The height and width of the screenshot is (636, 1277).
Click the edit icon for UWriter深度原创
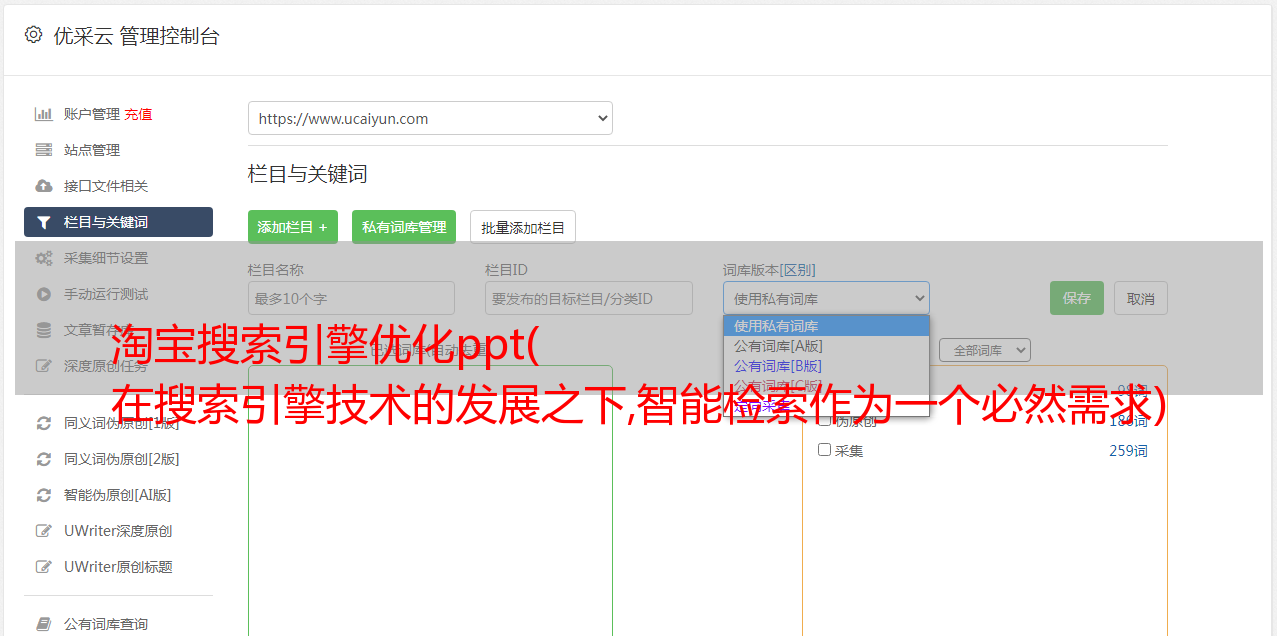tap(44, 531)
